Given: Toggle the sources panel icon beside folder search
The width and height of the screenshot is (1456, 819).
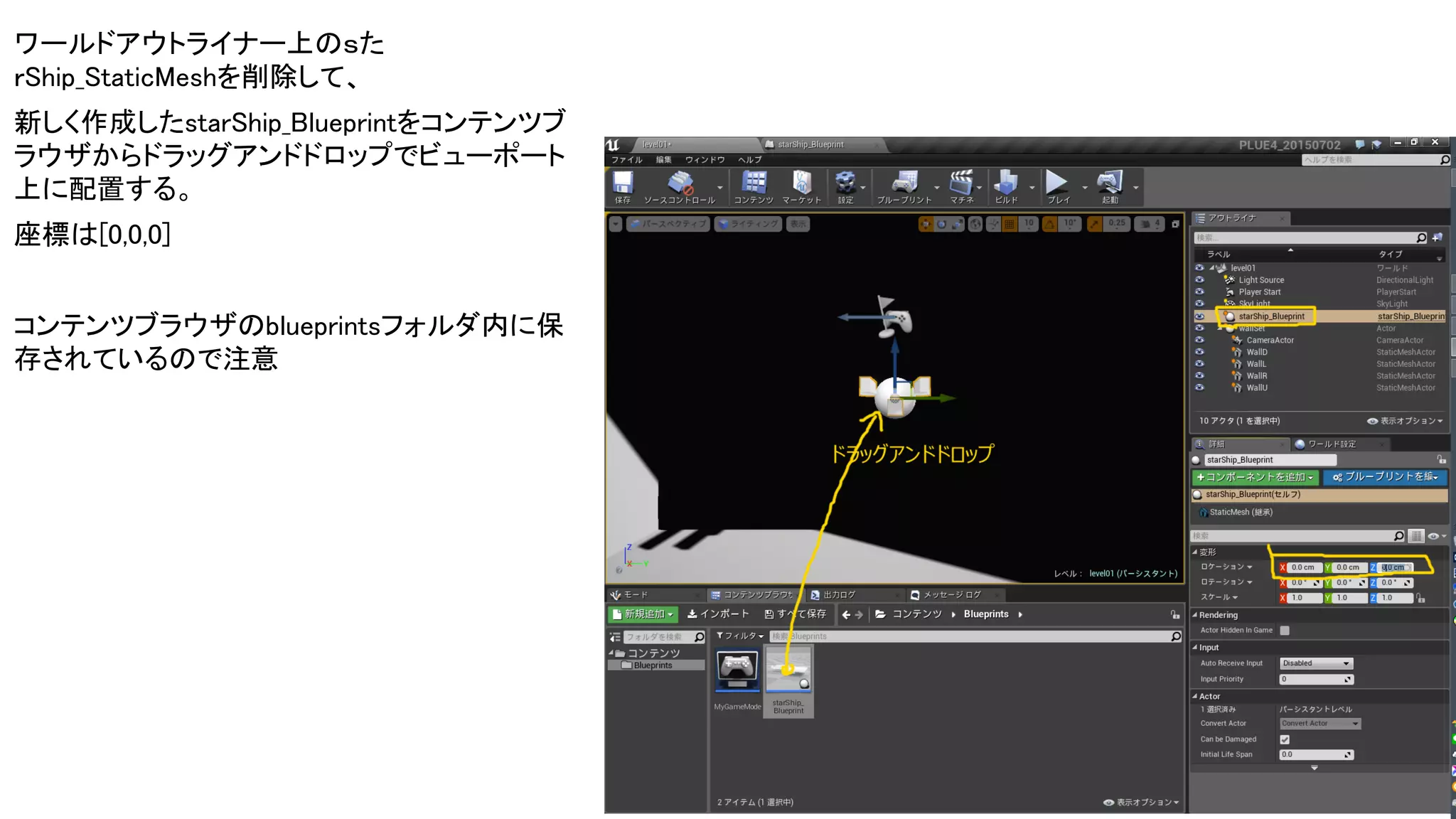Looking at the screenshot, I should pos(615,637).
